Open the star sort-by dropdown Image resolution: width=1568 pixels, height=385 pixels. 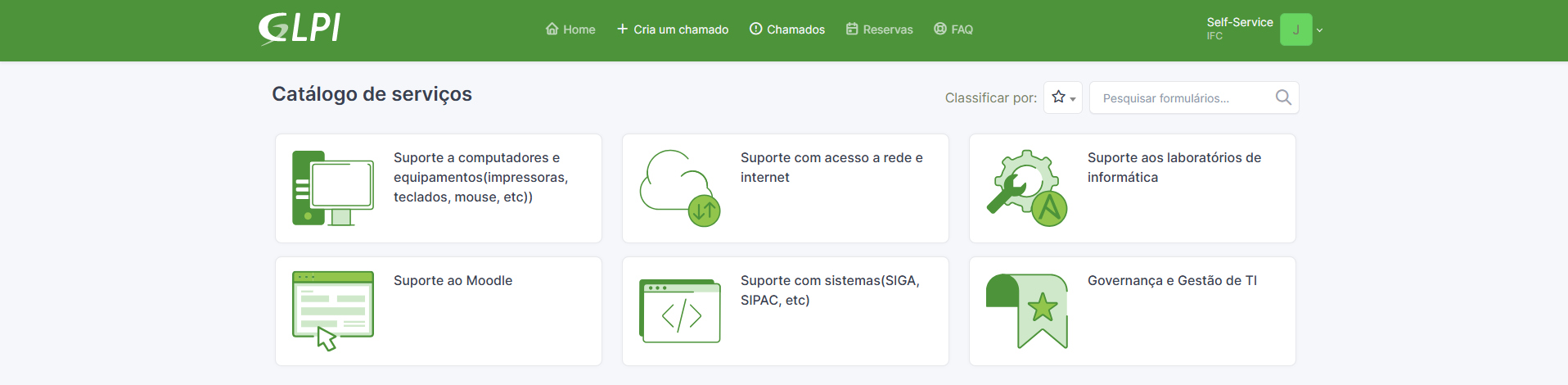click(x=1063, y=97)
